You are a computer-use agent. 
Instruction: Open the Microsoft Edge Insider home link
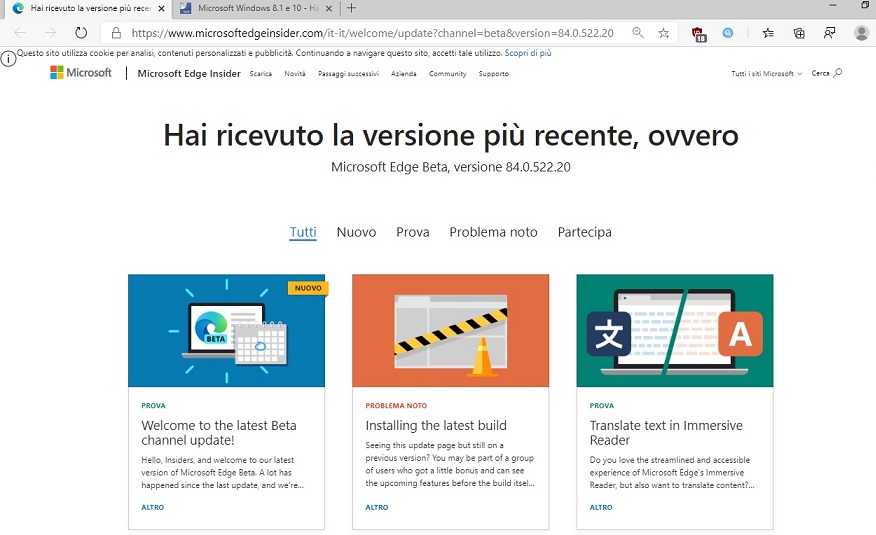[x=189, y=74]
